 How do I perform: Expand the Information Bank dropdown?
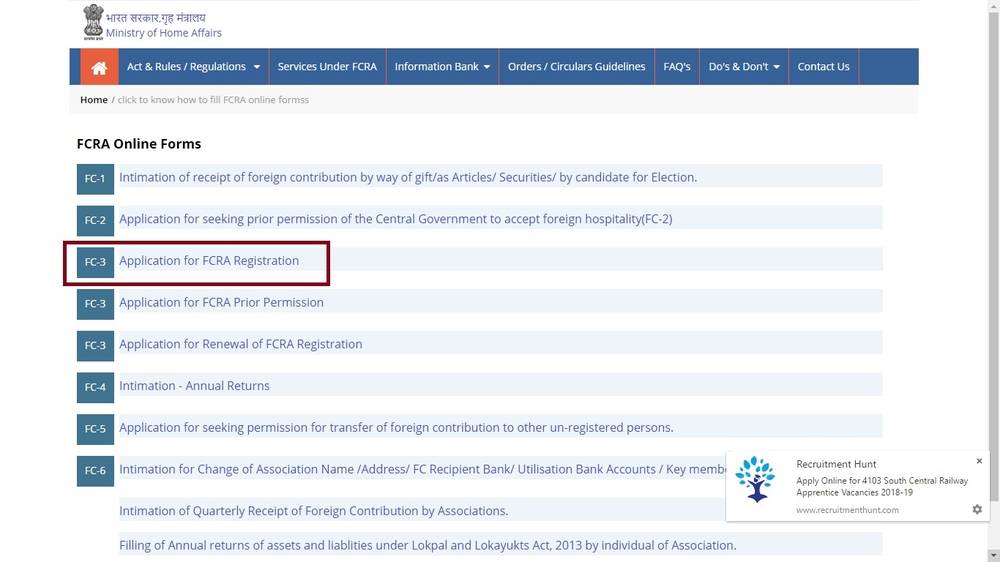442,67
